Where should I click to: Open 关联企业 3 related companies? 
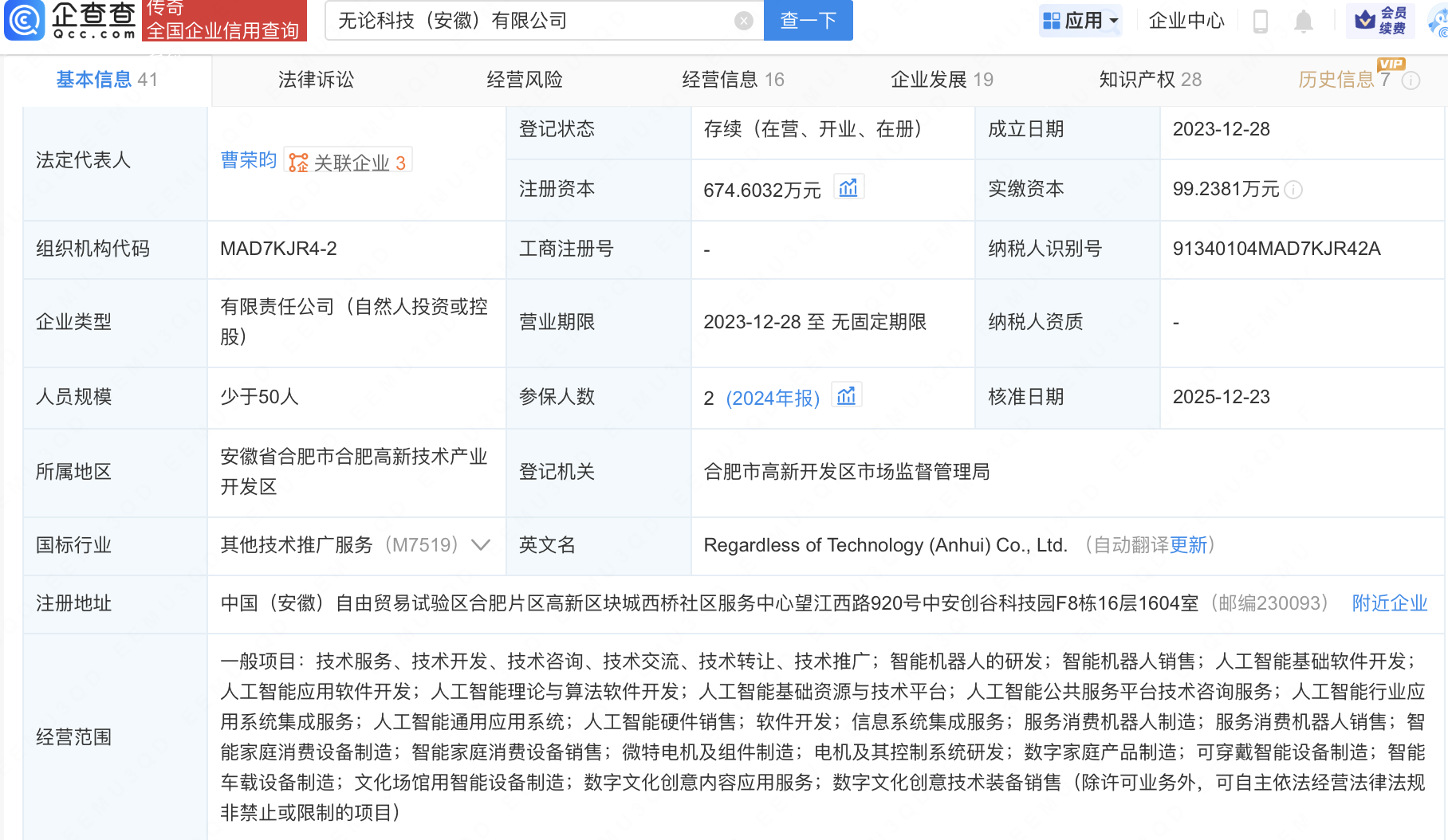click(348, 162)
